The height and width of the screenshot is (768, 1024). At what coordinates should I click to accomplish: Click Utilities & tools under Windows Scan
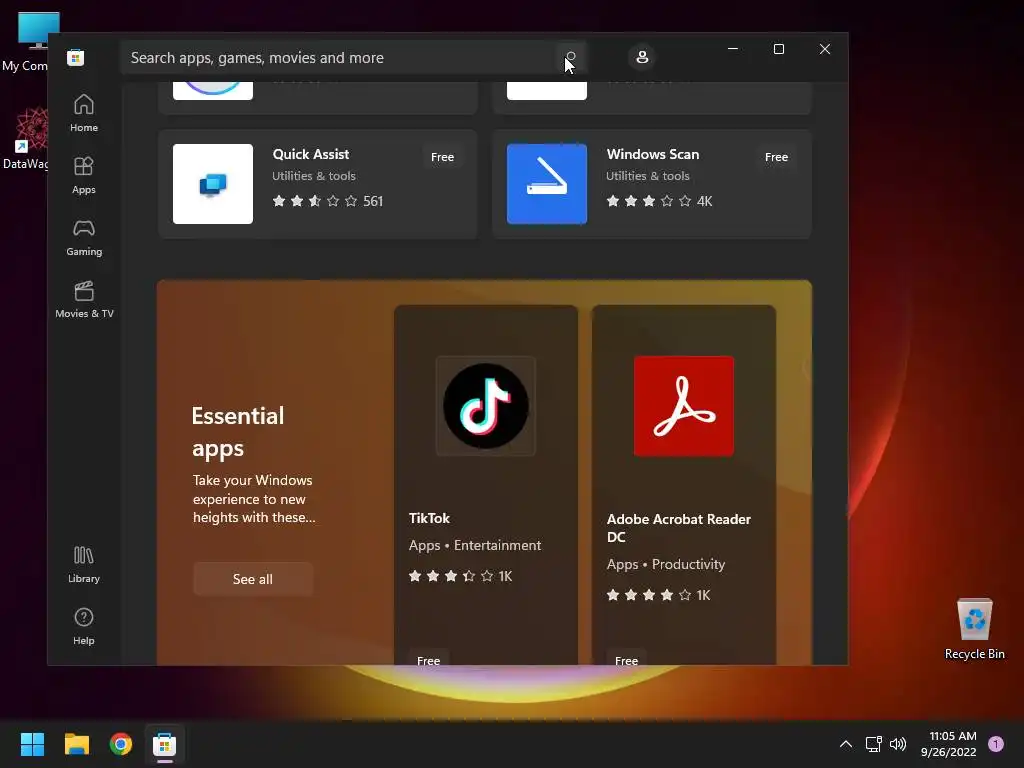[x=648, y=176]
